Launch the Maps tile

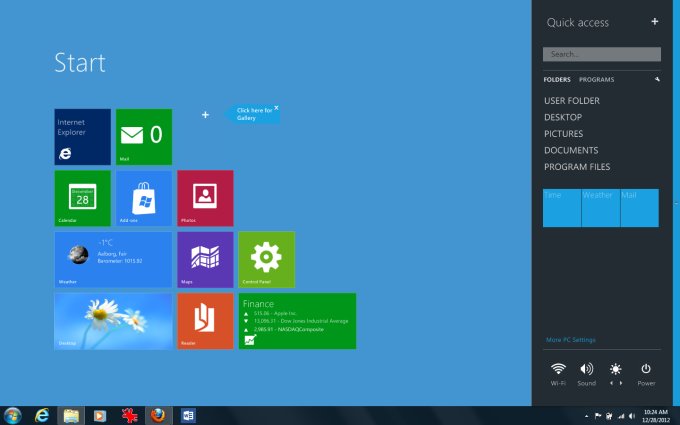point(205,259)
